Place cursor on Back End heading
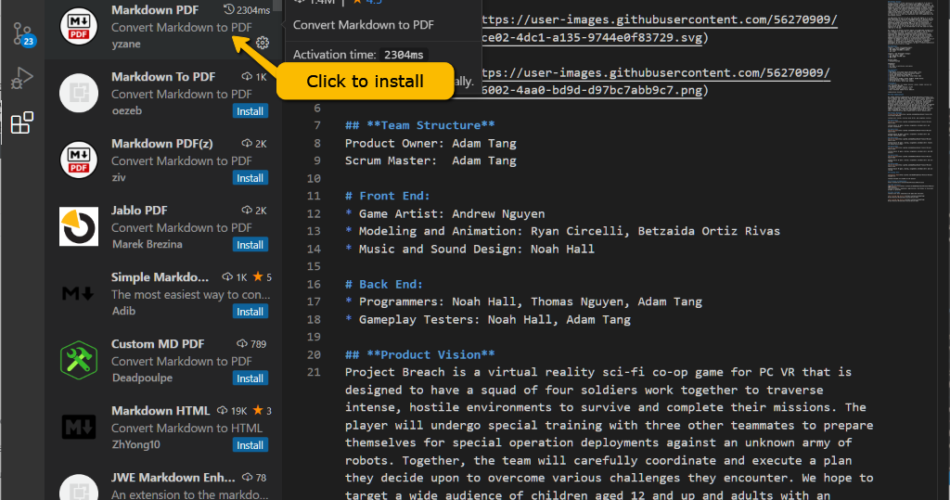This screenshot has width=950, height=500. point(384,284)
